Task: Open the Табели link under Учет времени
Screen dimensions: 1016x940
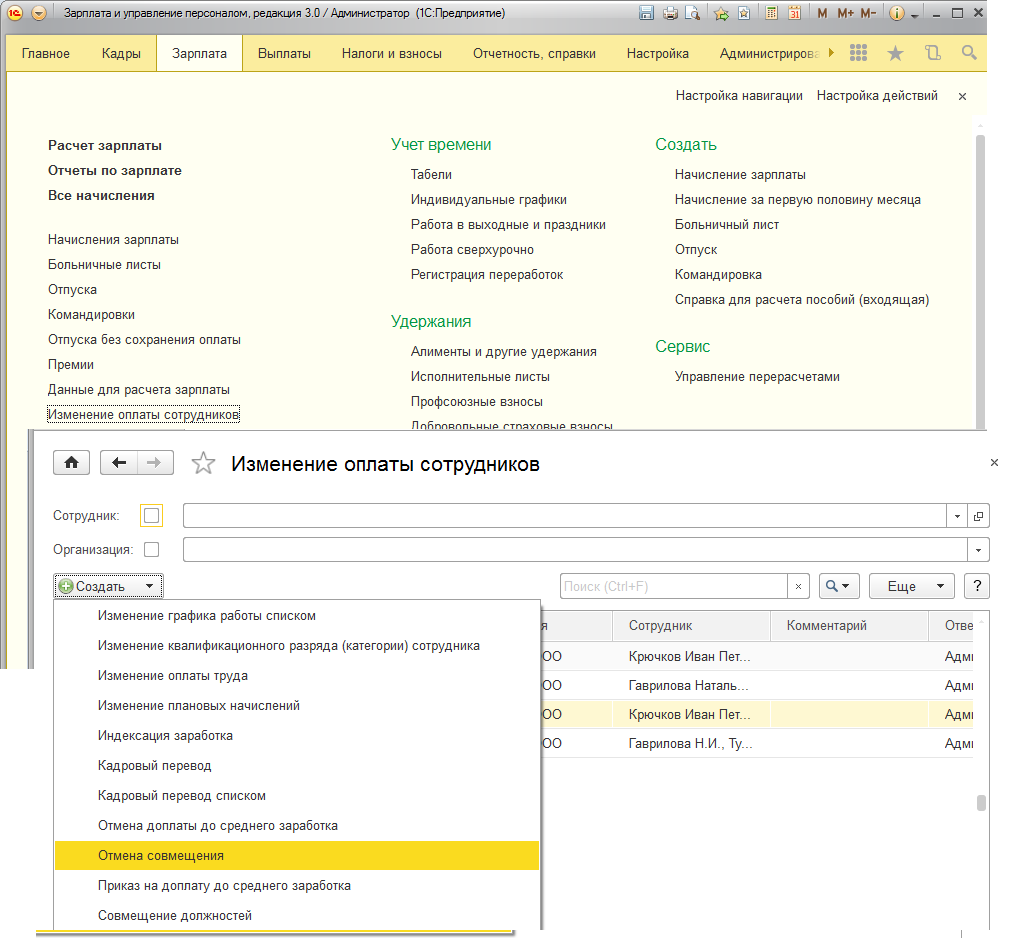Action: [x=431, y=174]
